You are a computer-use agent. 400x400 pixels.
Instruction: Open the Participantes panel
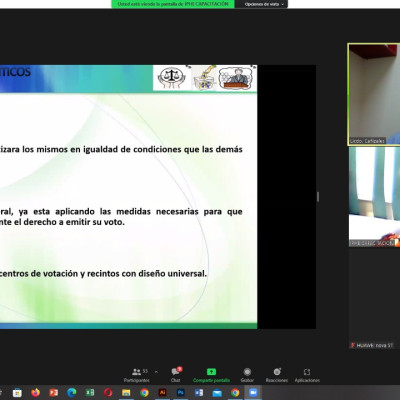(137, 375)
